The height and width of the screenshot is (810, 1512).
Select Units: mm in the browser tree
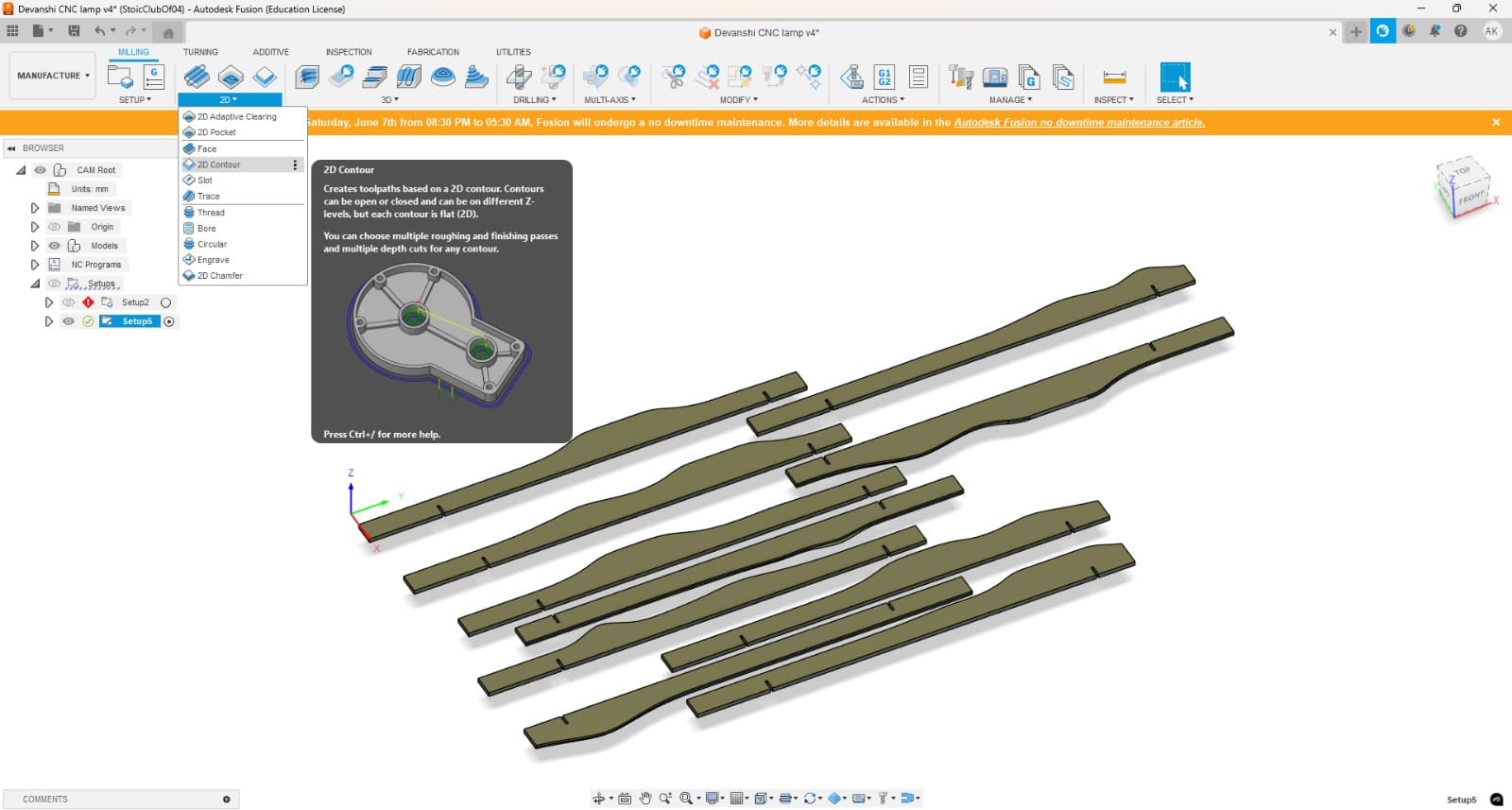90,189
